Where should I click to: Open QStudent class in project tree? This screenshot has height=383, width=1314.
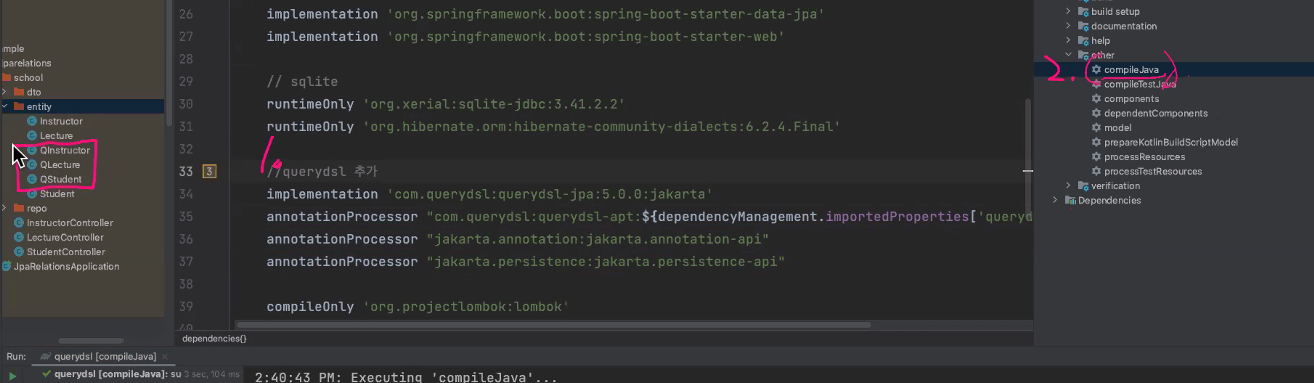pos(60,179)
